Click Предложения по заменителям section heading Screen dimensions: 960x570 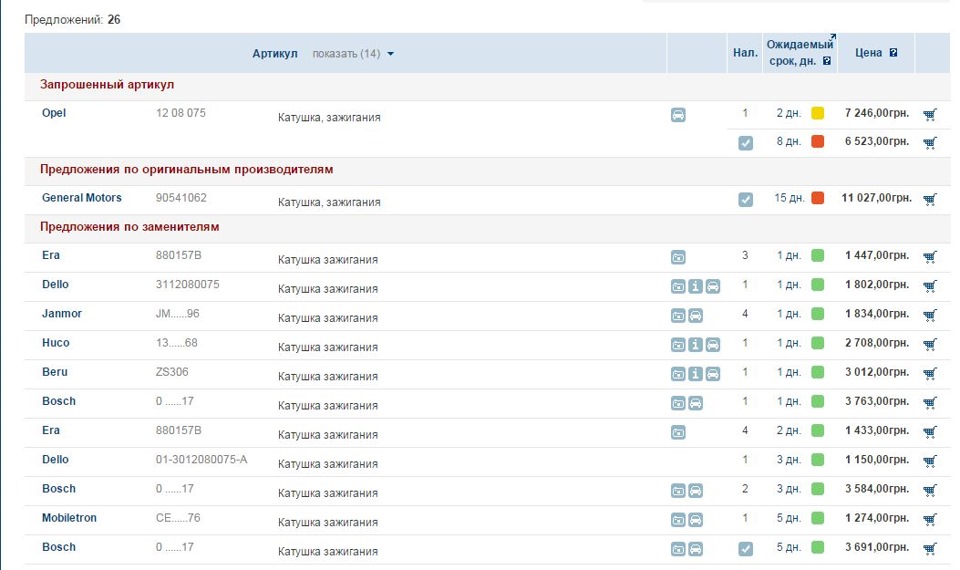tap(130, 227)
